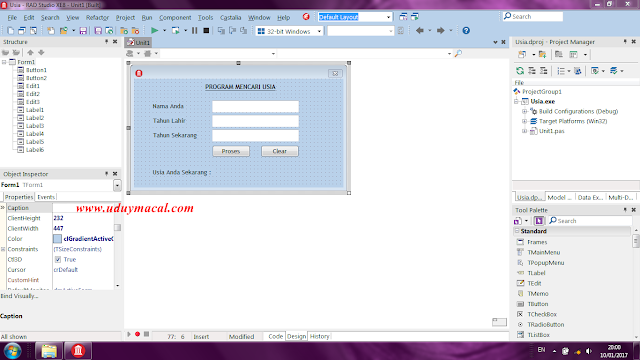Viewport: 640px width, 360px height.
Task: Expand Unit1.pas node
Action: tap(524, 131)
